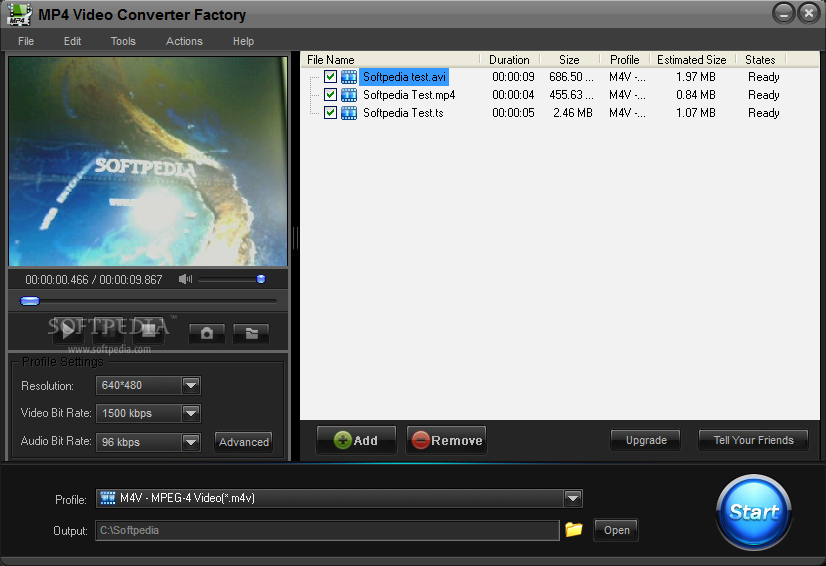Click the 1.97 MB estimated size
Viewport: 826px width, 566px height.
click(696, 77)
